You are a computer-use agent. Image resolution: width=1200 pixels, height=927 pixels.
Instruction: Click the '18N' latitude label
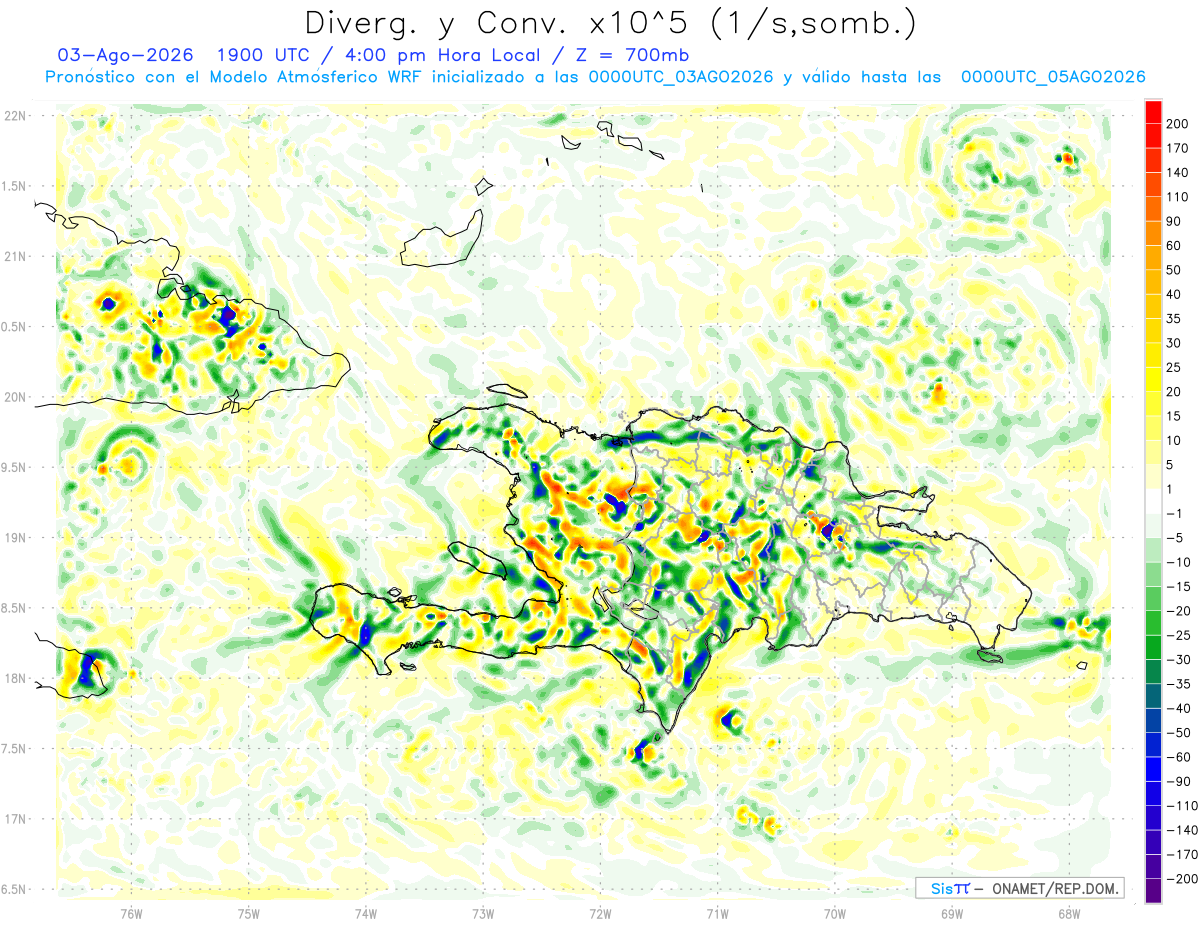pyautogui.click(x=15, y=678)
